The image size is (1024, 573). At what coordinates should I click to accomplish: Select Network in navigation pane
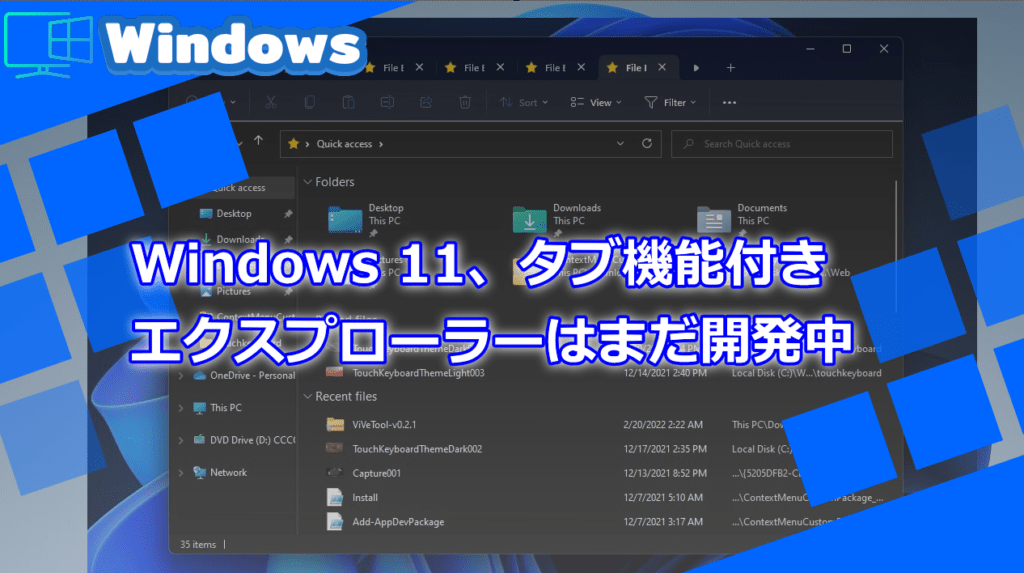[x=229, y=472]
